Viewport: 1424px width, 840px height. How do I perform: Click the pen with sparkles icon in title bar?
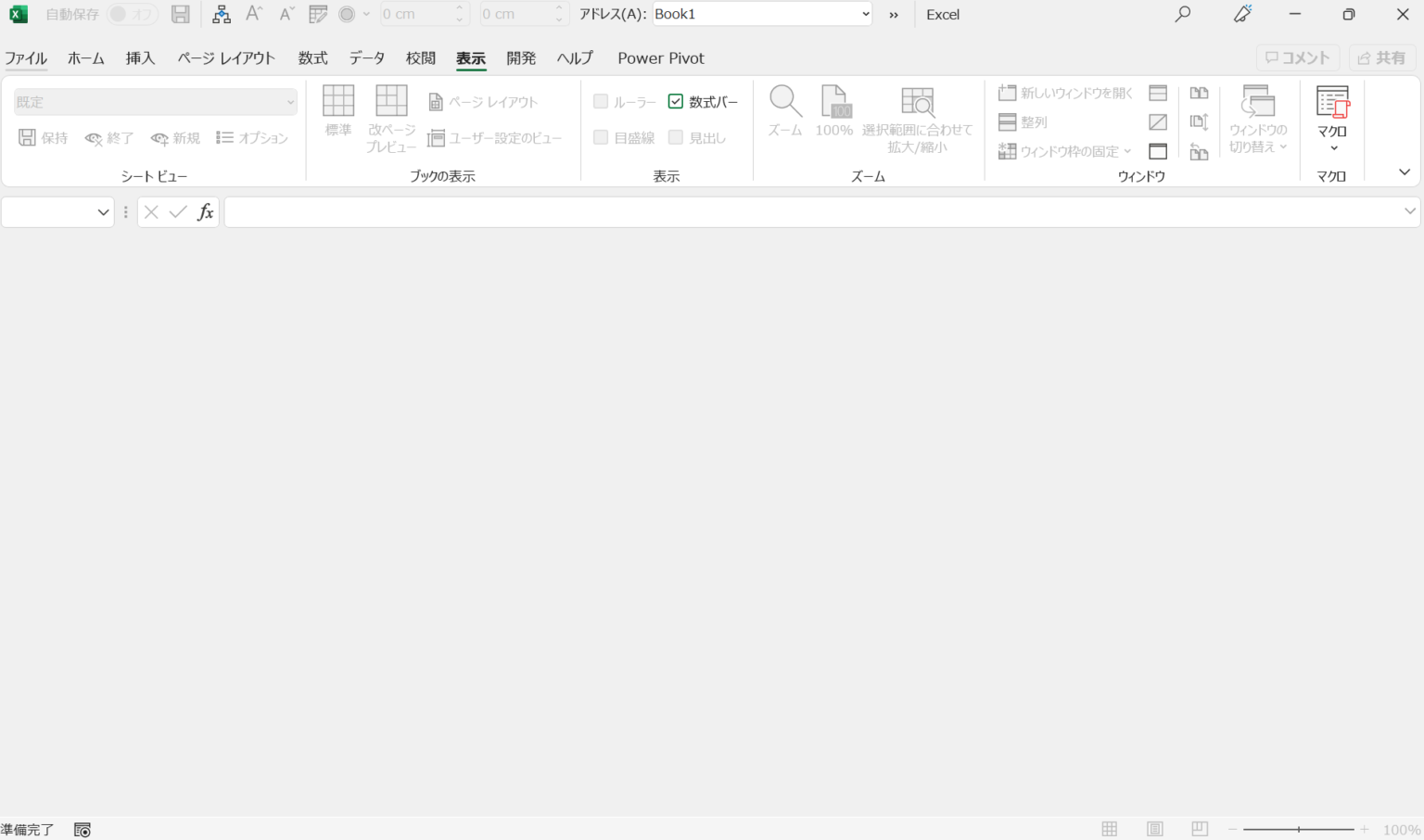tap(1242, 14)
